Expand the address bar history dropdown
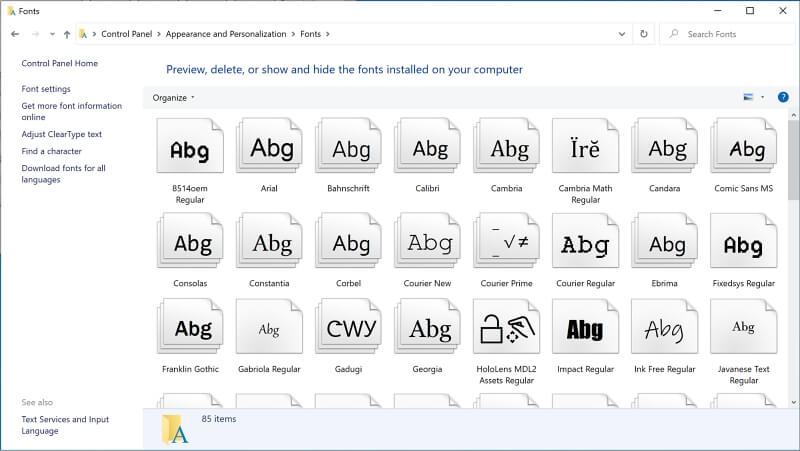This screenshot has width=800, height=451. 621,34
